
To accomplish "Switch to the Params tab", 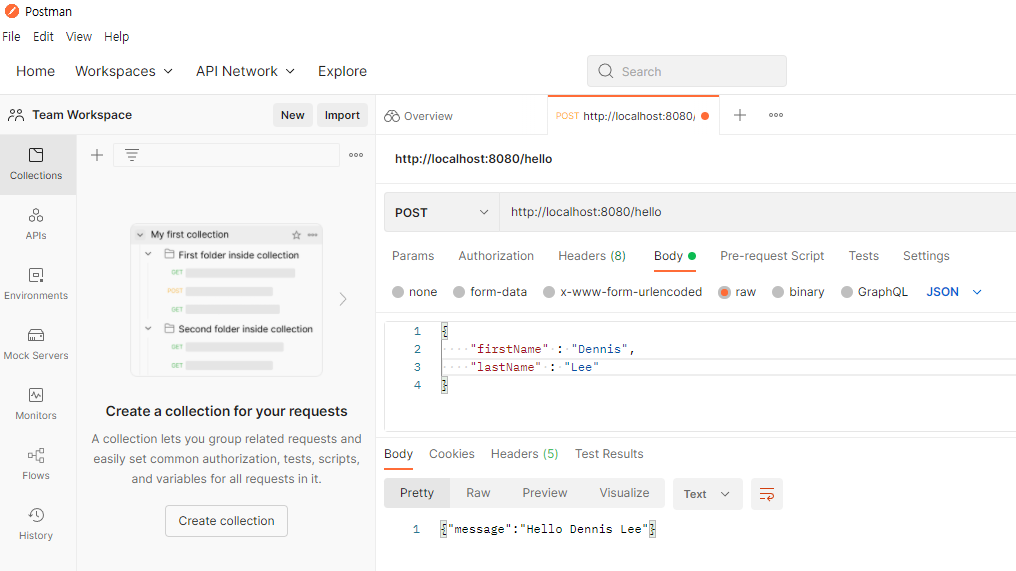I will 413,256.
